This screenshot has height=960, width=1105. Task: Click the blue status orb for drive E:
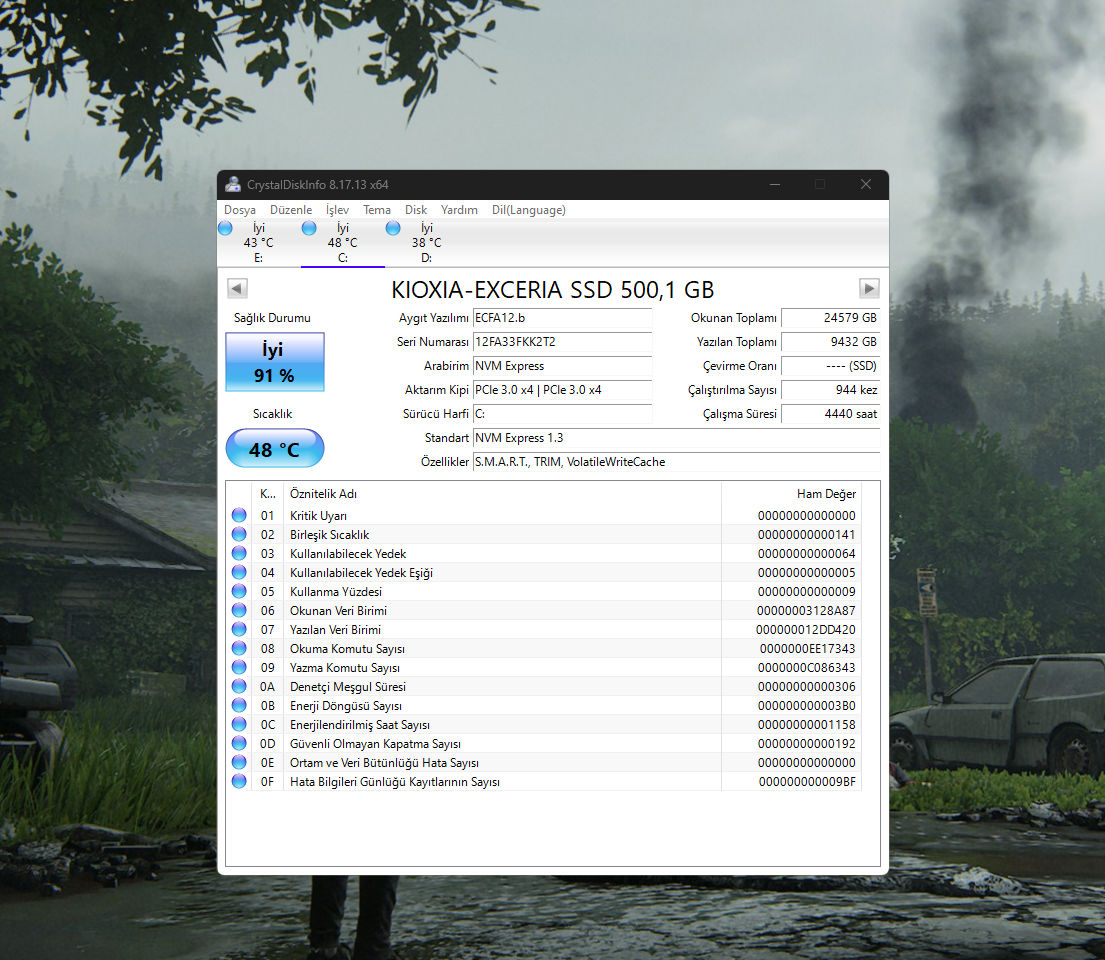[226, 228]
